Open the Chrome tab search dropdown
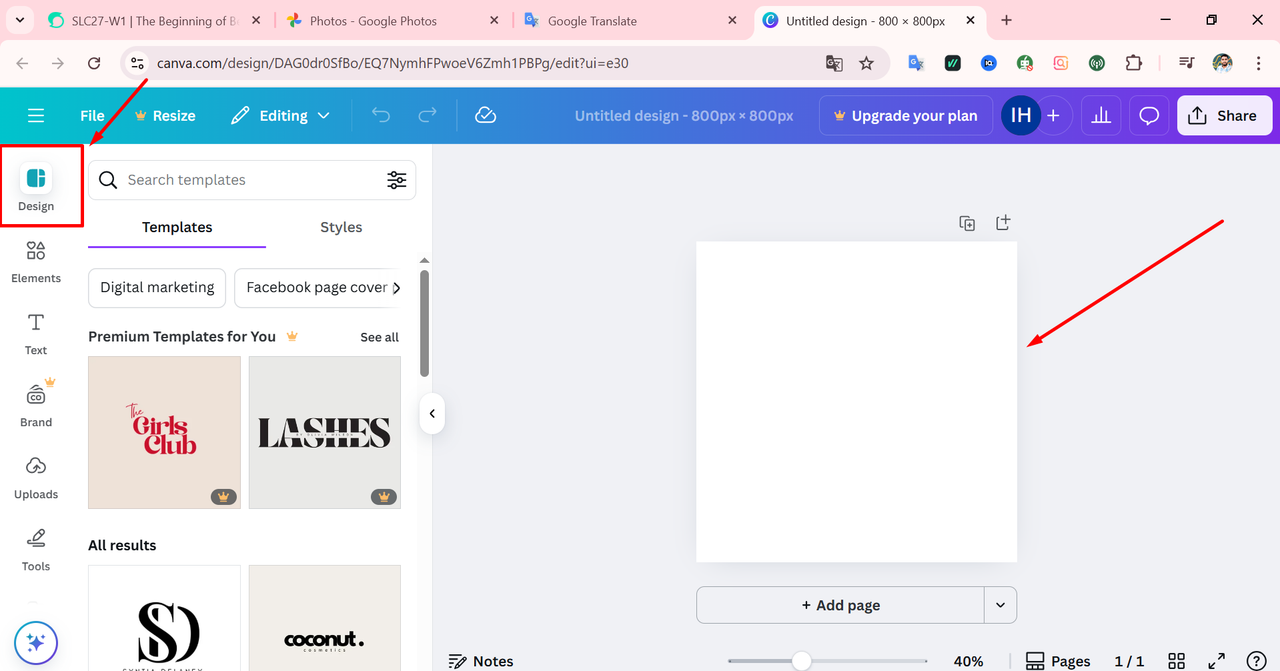Image resolution: width=1280 pixels, height=671 pixels. tap(19, 20)
